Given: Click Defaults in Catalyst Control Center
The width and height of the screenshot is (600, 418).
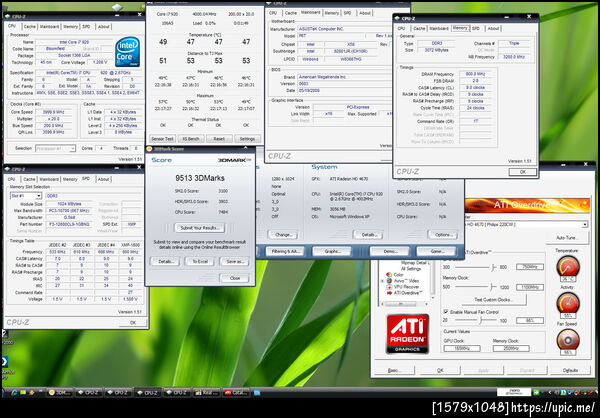Looking at the screenshot, I should point(570,371).
